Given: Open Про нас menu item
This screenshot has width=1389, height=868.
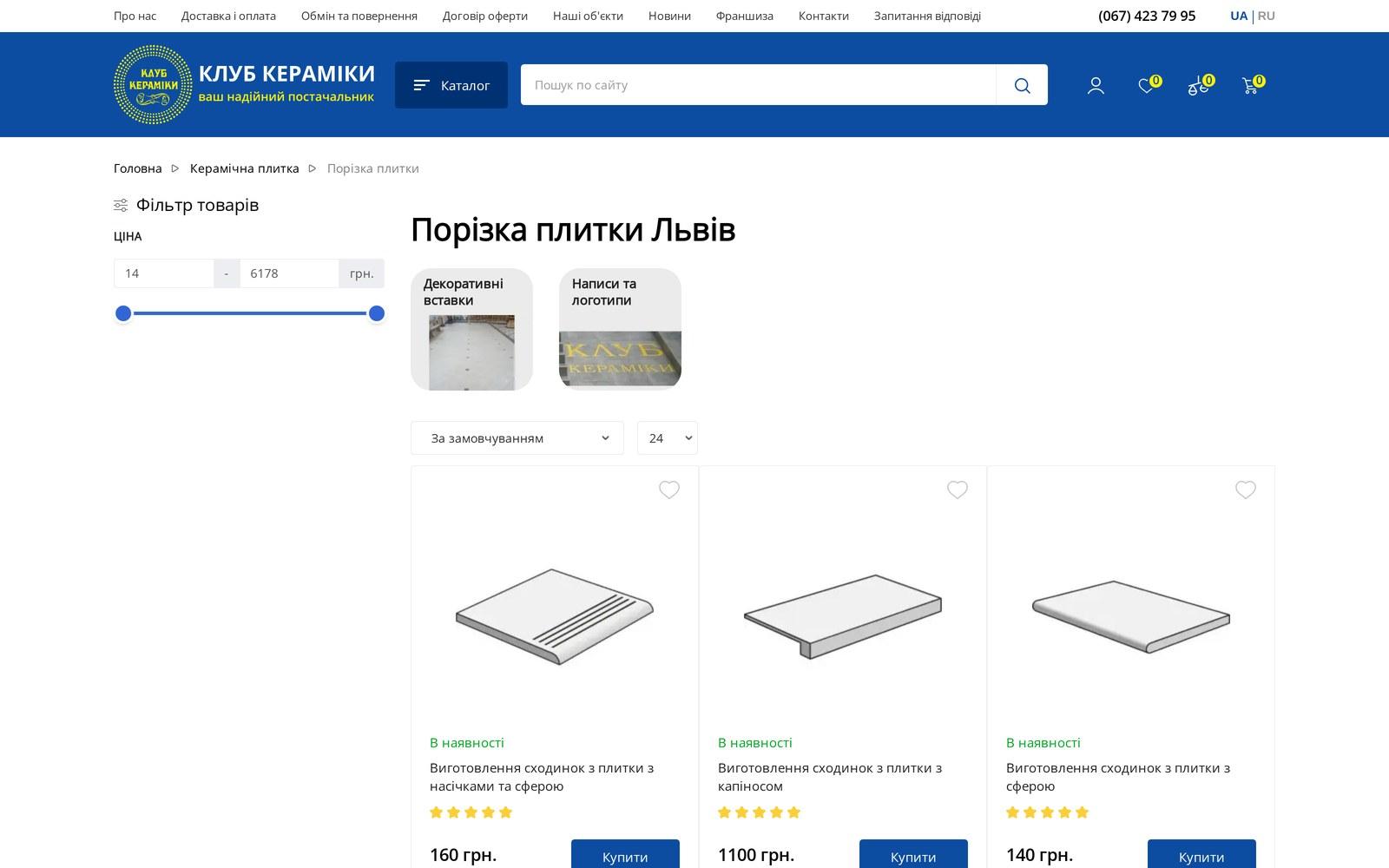Looking at the screenshot, I should (135, 16).
